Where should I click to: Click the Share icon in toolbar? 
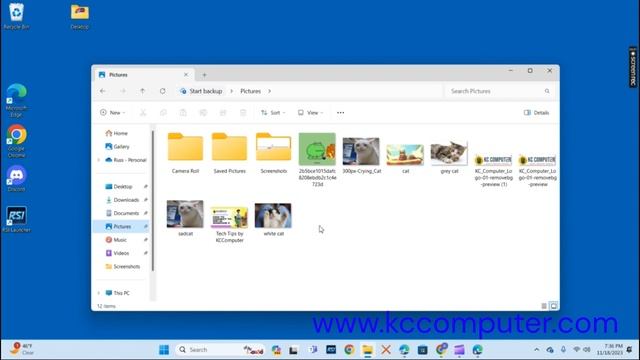223,113
